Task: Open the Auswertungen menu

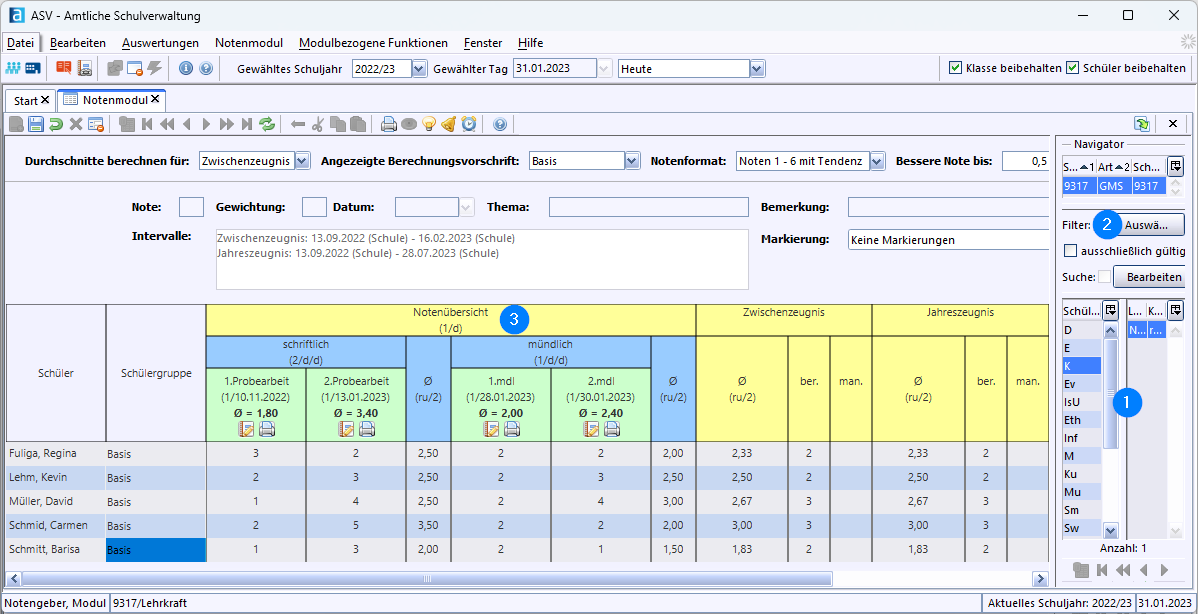Action: point(160,43)
